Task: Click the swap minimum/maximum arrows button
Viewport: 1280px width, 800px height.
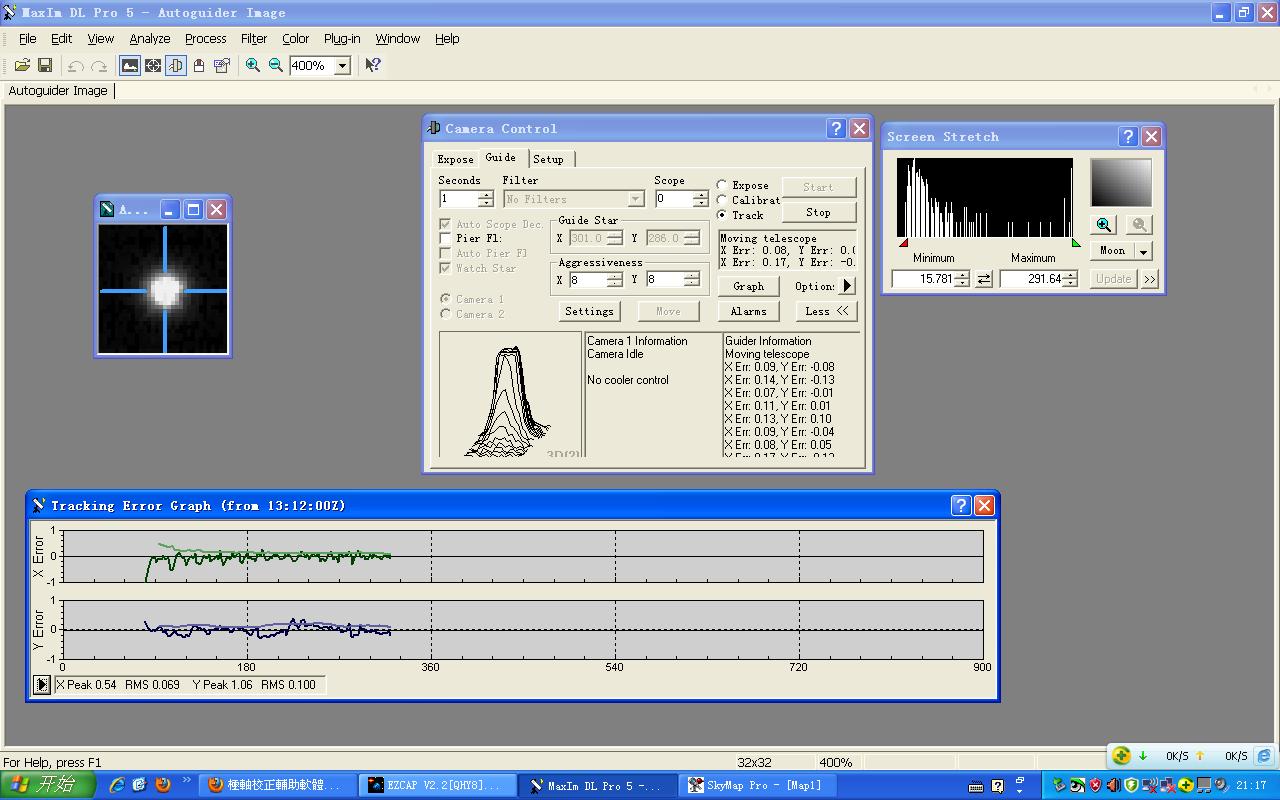Action: pyautogui.click(x=984, y=279)
